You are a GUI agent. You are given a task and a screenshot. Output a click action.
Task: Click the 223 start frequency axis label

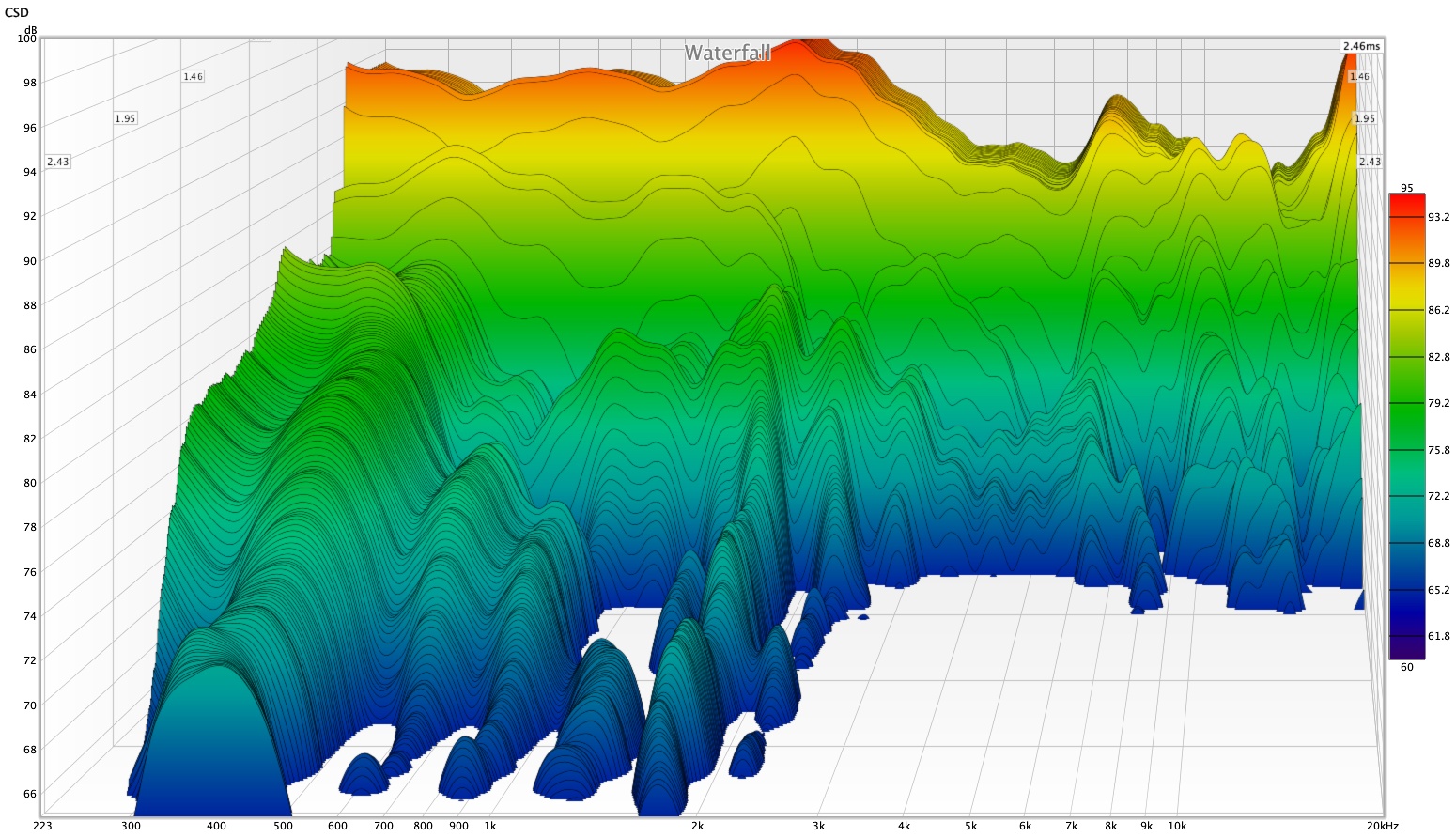[x=42, y=826]
